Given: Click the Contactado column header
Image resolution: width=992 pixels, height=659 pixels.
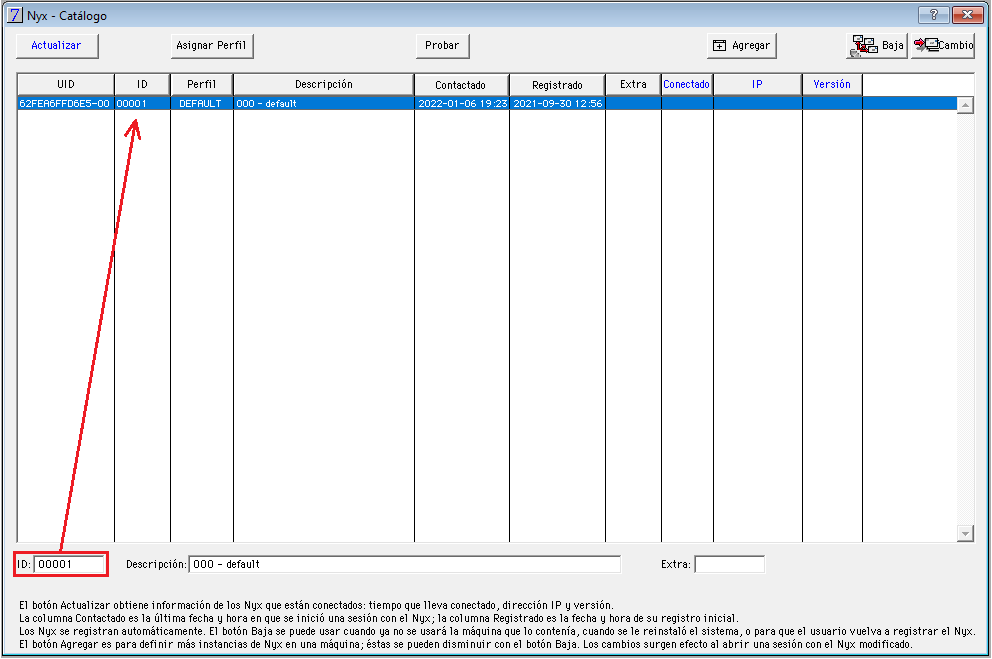Looking at the screenshot, I should click(x=461, y=84).
